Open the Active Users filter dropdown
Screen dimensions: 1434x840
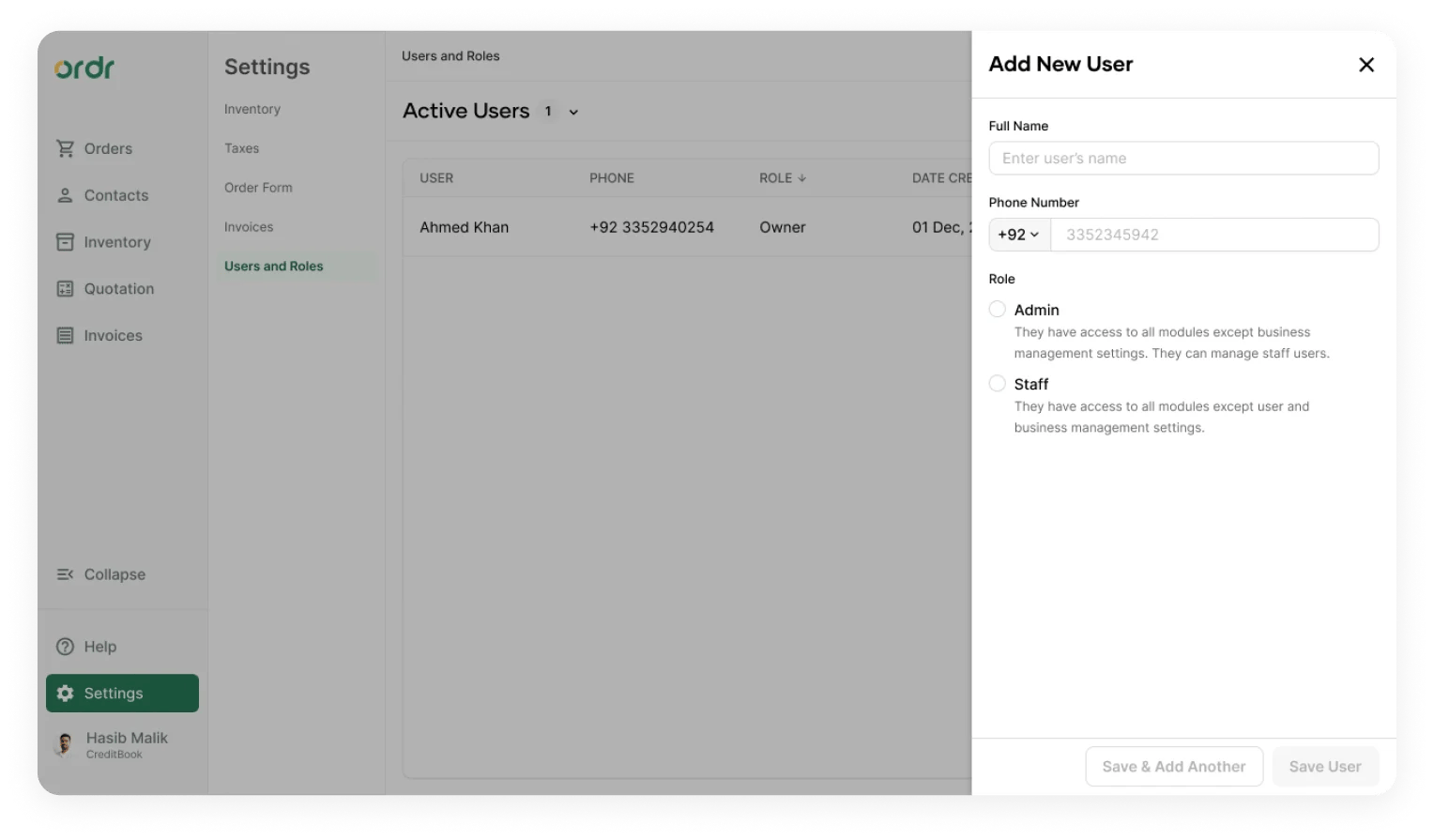pyautogui.click(x=572, y=112)
